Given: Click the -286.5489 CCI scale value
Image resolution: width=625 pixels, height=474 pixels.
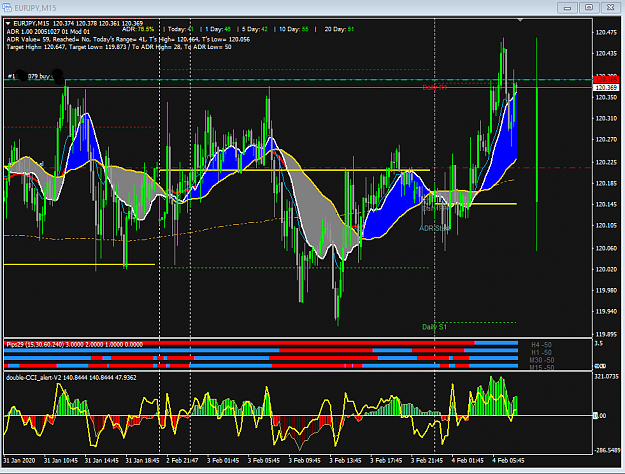Looking at the screenshot, I should point(606,450).
